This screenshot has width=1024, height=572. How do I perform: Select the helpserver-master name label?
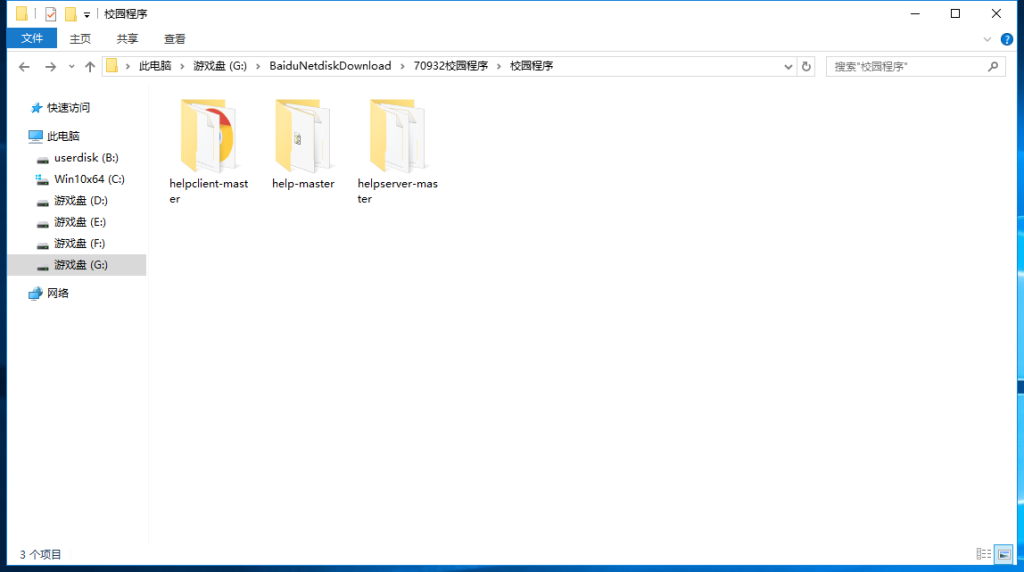[x=397, y=191]
